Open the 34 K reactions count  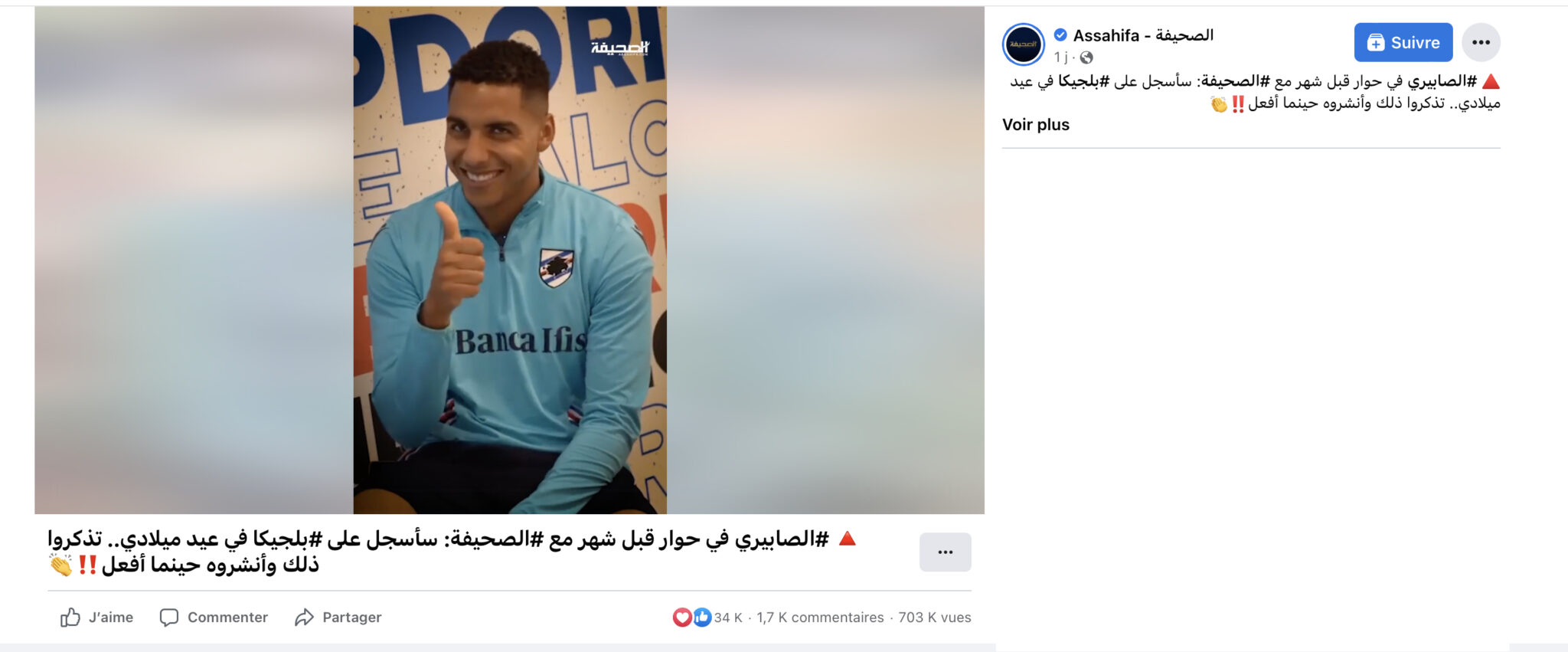728,618
